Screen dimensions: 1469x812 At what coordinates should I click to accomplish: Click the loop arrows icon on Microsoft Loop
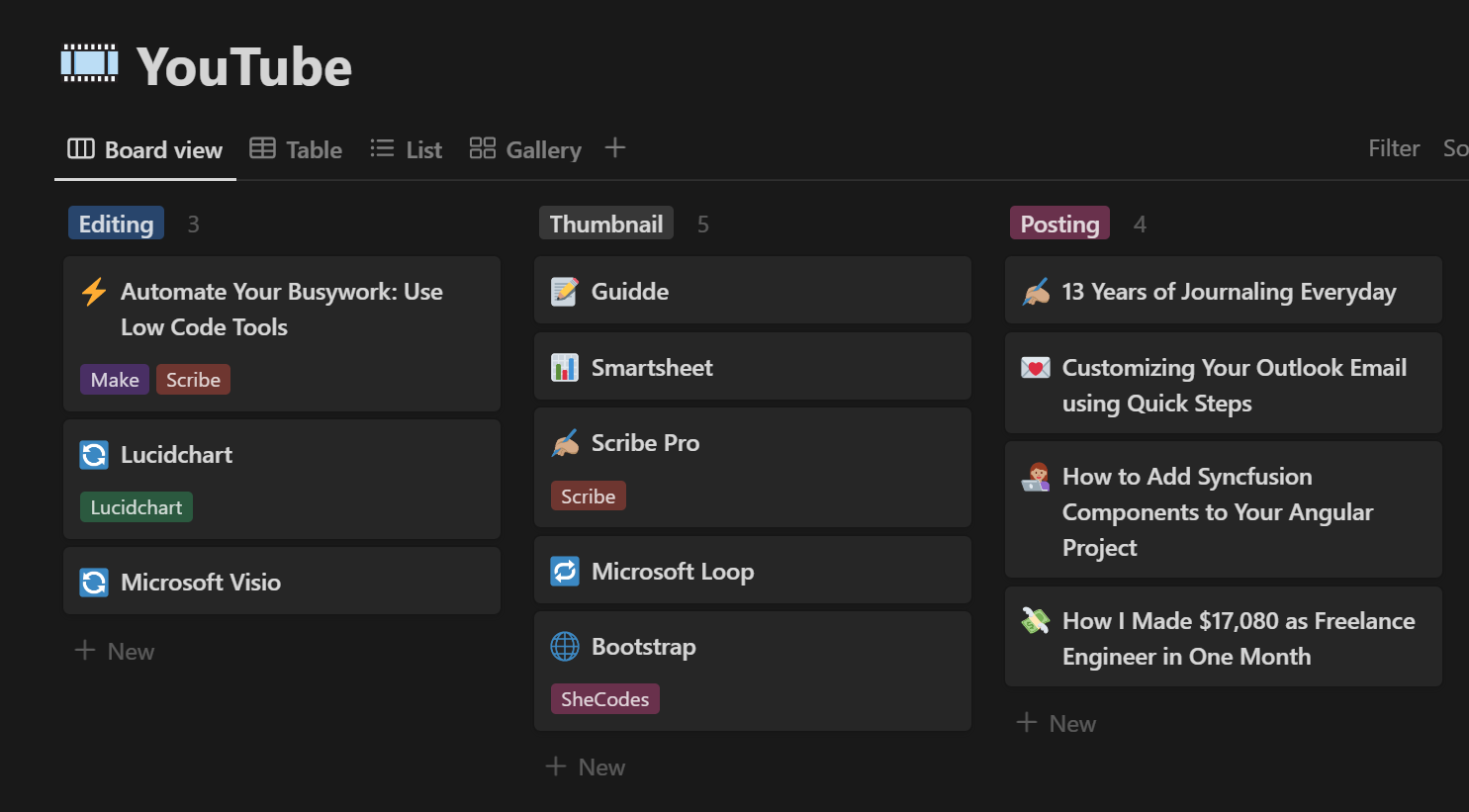click(x=565, y=572)
